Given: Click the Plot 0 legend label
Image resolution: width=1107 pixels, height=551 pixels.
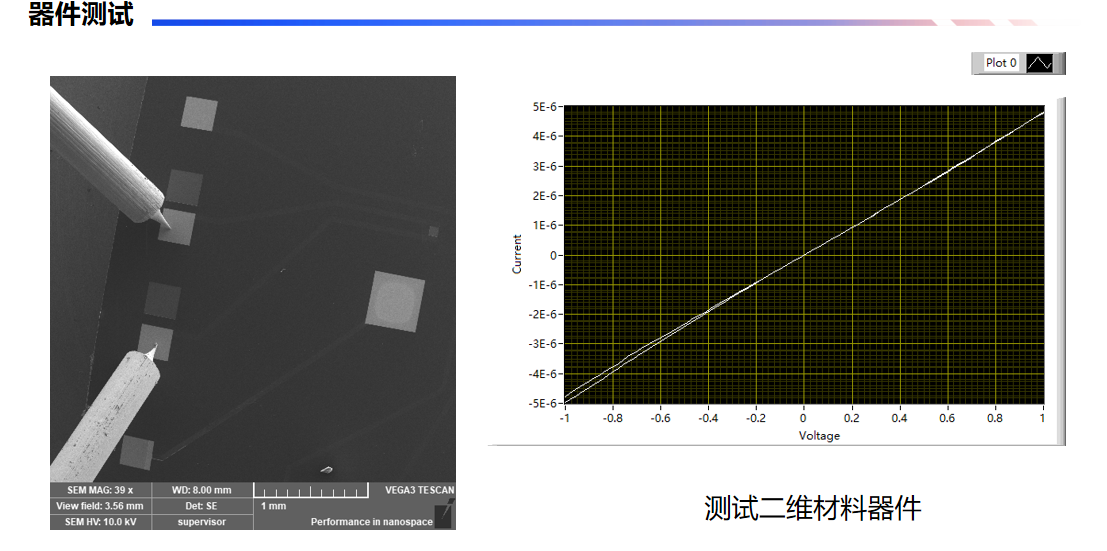Looking at the screenshot, I should (x=1001, y=63).
